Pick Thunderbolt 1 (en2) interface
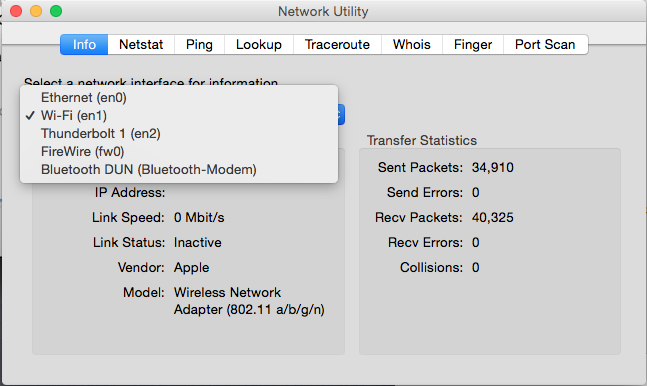This screenshot has height=386, width=647. tap(179, 134)
